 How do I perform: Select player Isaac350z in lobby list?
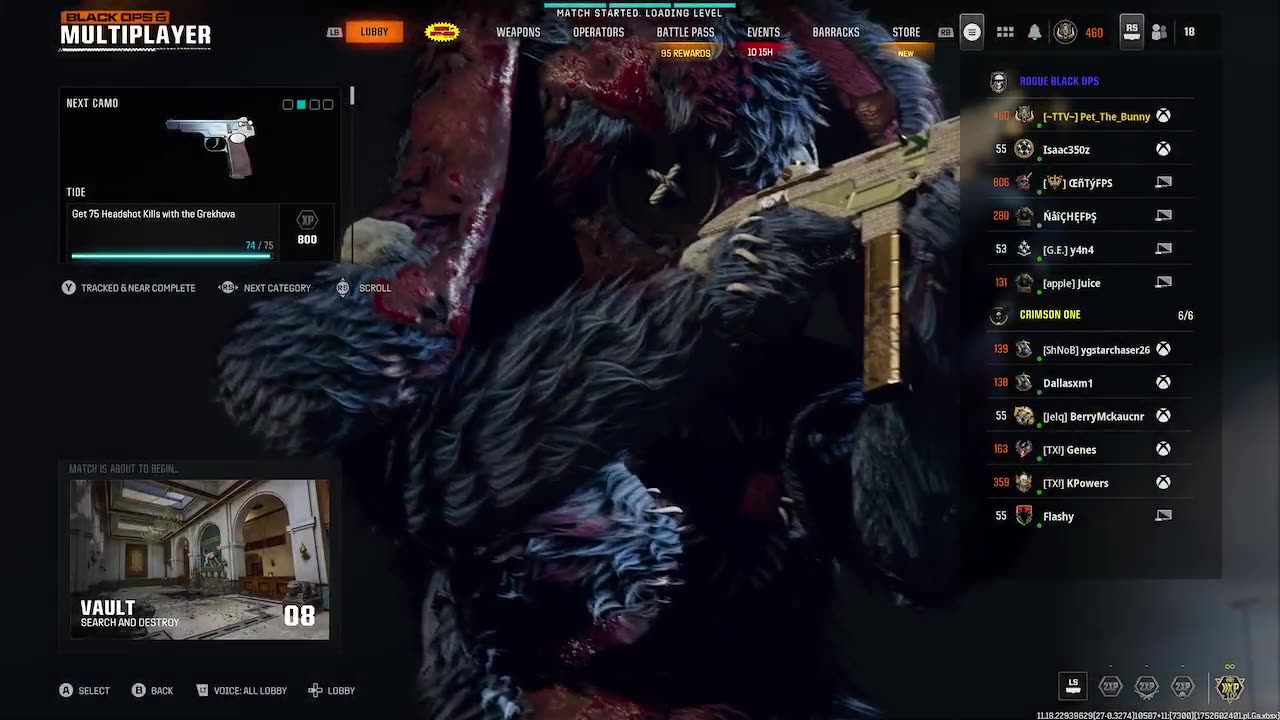point(1089,149)
